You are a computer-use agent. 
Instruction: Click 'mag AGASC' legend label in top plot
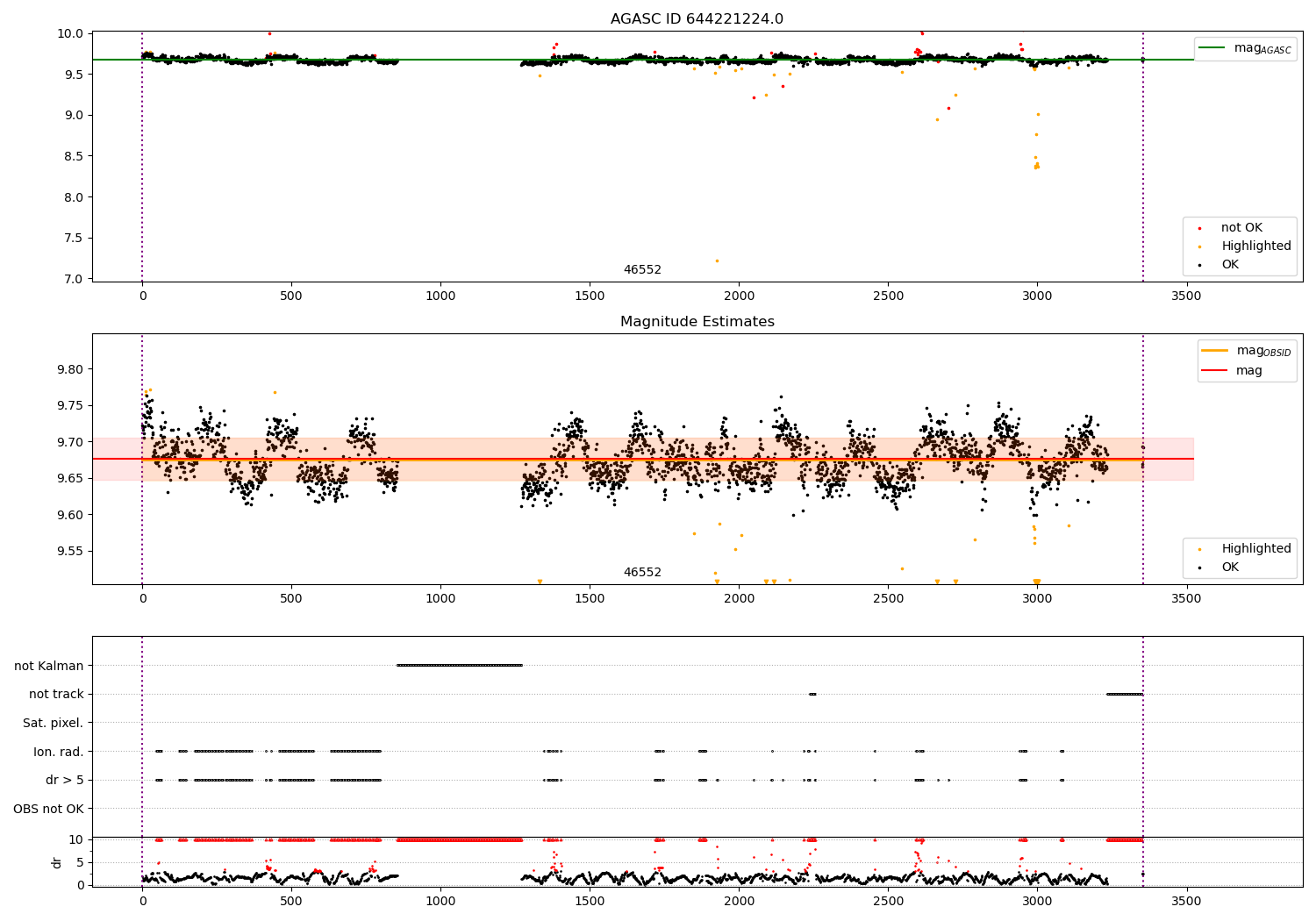coord(1262,48)
